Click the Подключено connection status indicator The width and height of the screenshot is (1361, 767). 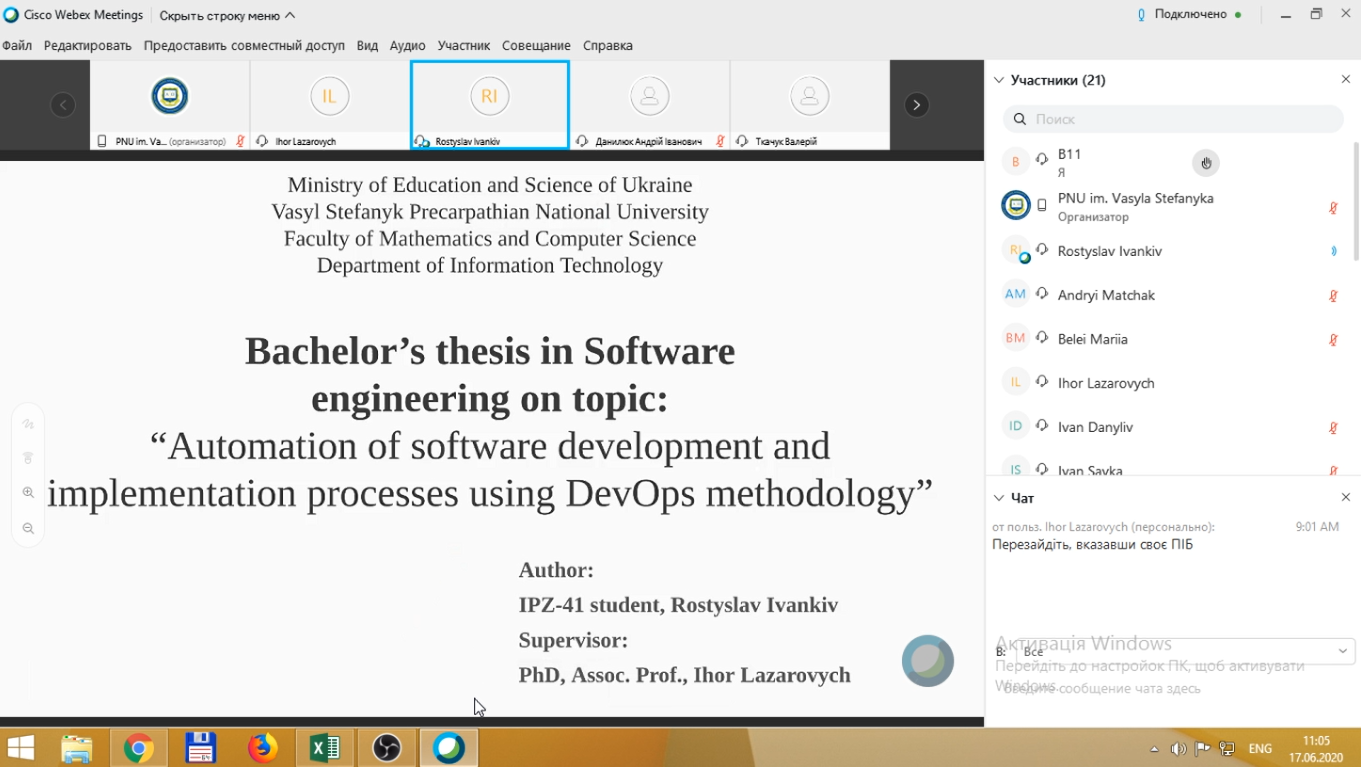coord(1189,15)
